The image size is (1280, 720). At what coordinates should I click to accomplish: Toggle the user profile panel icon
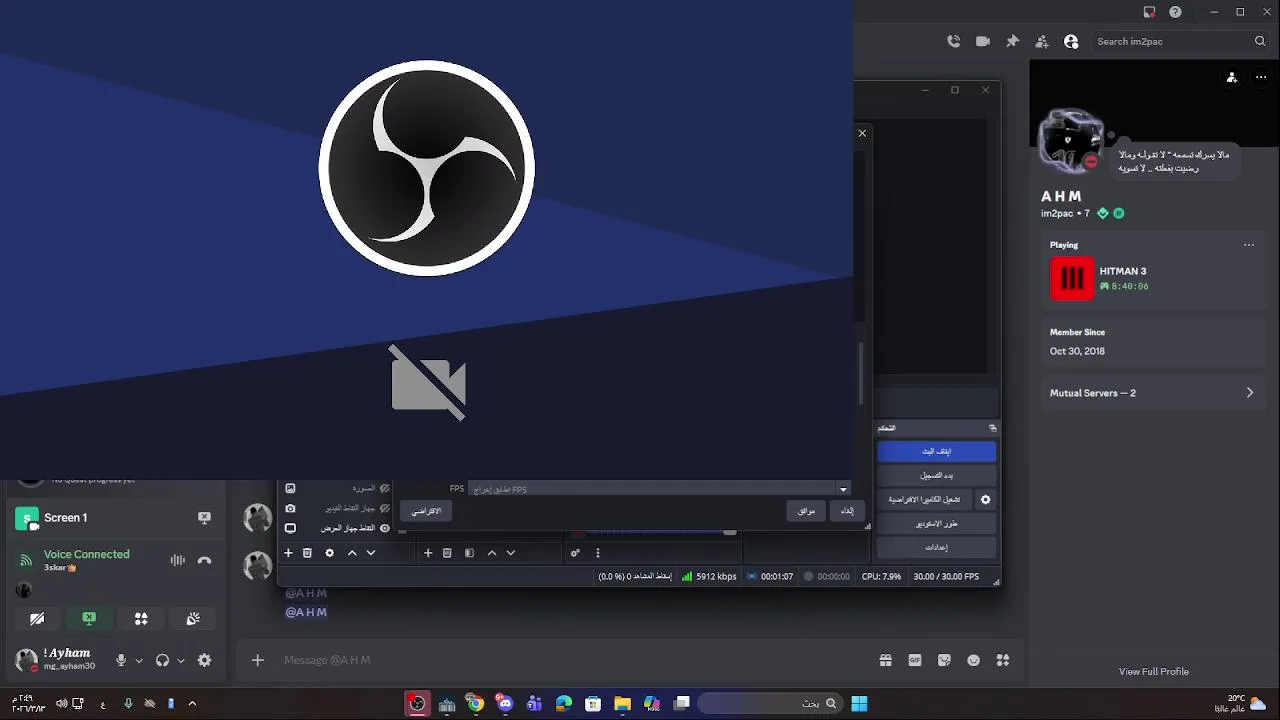[x=1071, y=41]
